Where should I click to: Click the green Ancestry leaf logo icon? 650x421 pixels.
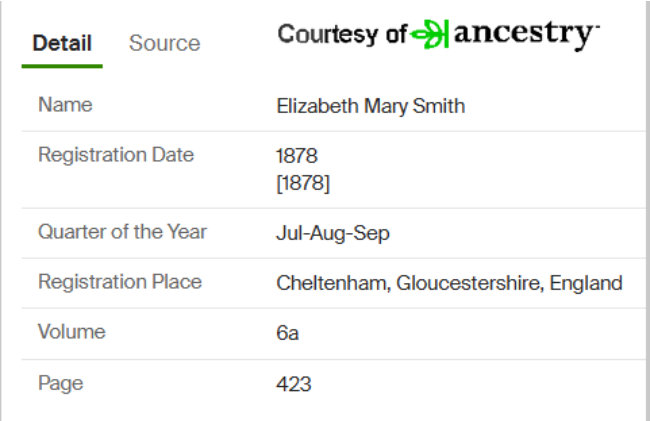pos(429,34)
